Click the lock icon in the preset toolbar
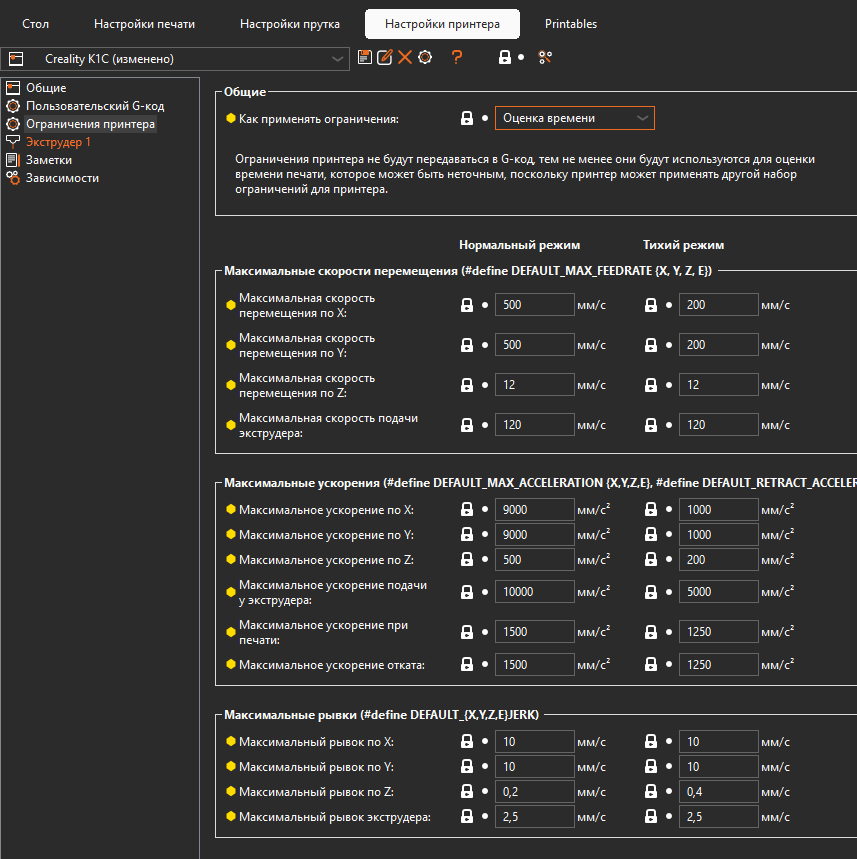Screen dimensions: 857x859 coord(505,57)
